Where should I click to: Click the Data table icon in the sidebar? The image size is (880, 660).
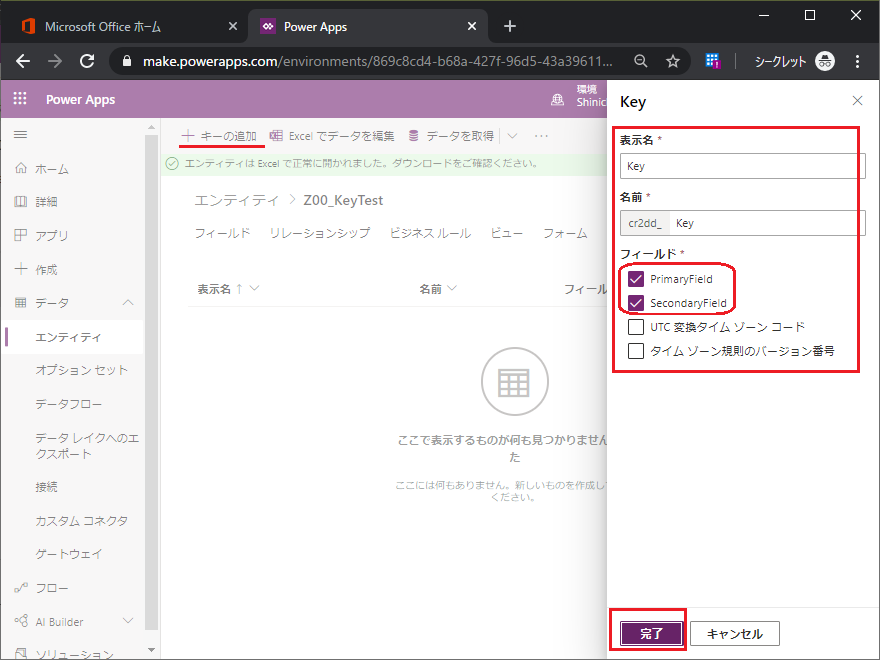tap(21, 302)
